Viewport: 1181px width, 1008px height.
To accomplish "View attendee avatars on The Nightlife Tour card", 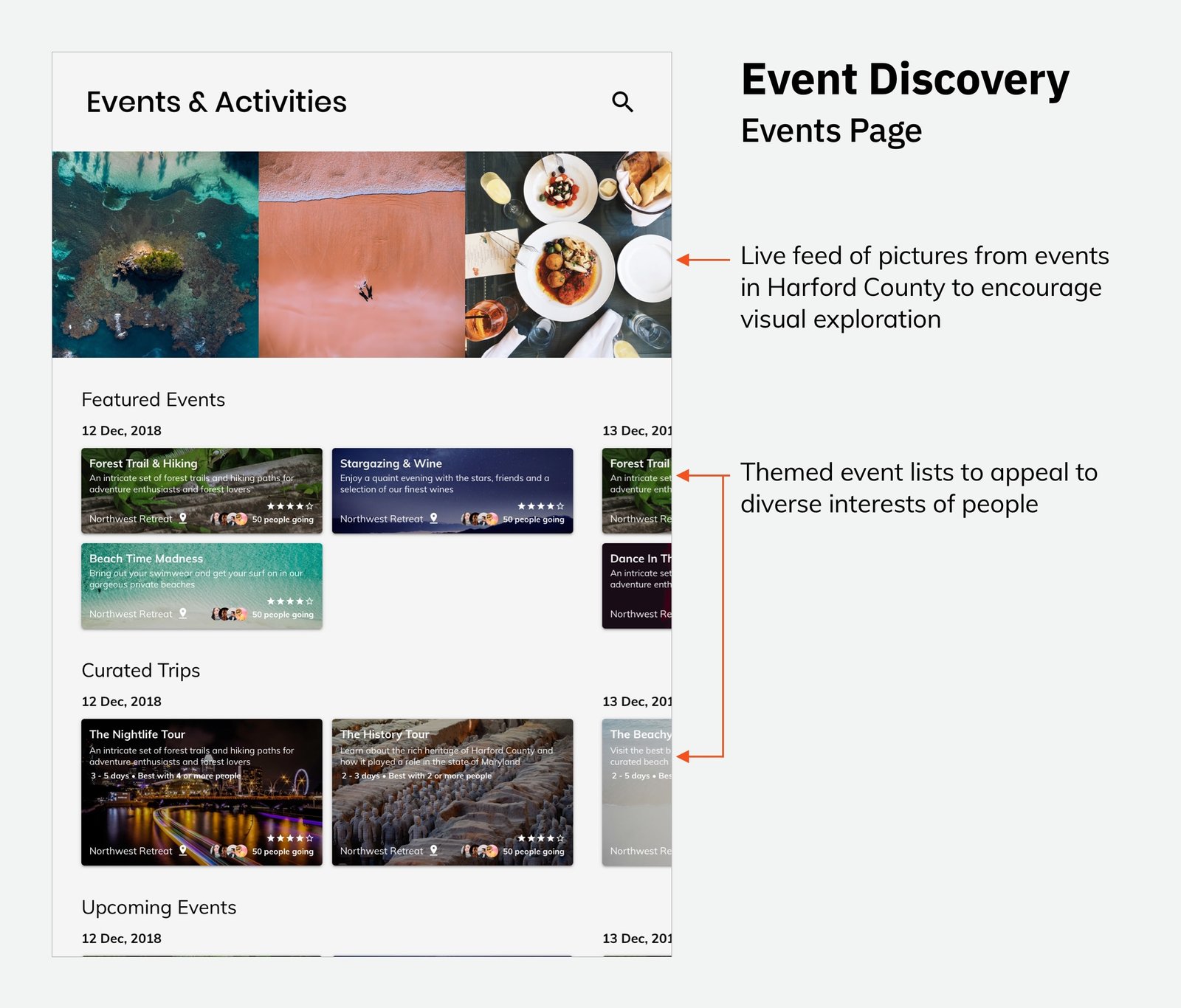I will click(x=230, y=851).
